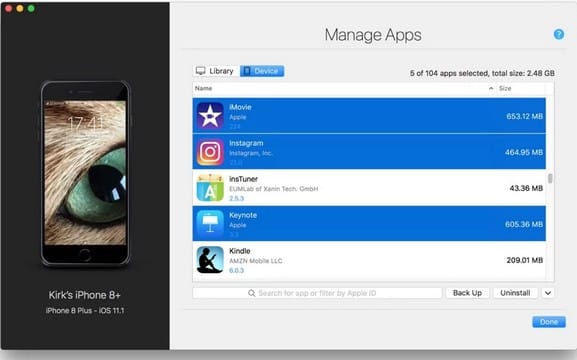Click the Back Up button
577x360 pixels.
[x=467, y=293]
